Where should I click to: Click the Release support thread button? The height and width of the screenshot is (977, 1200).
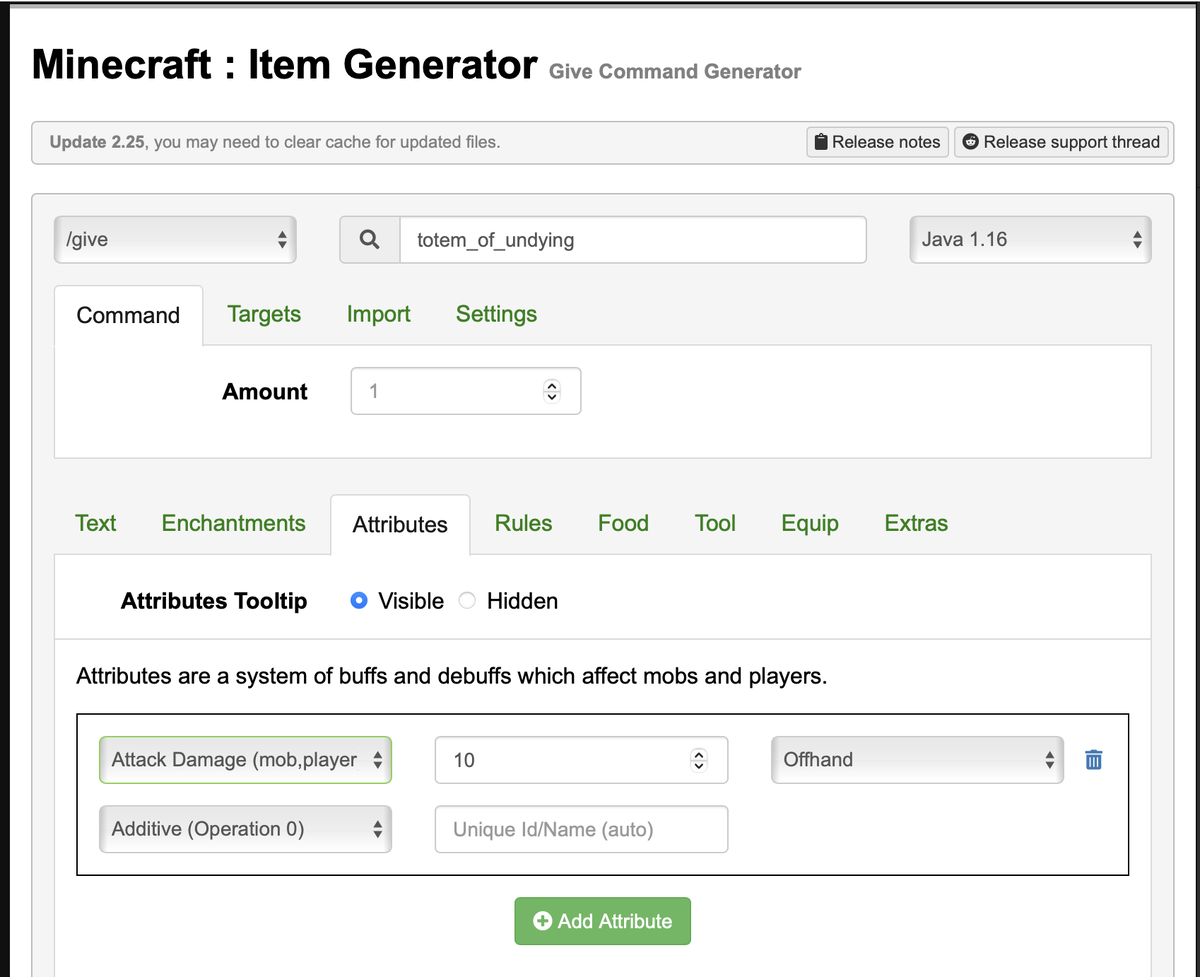(x=1061, y=142)
